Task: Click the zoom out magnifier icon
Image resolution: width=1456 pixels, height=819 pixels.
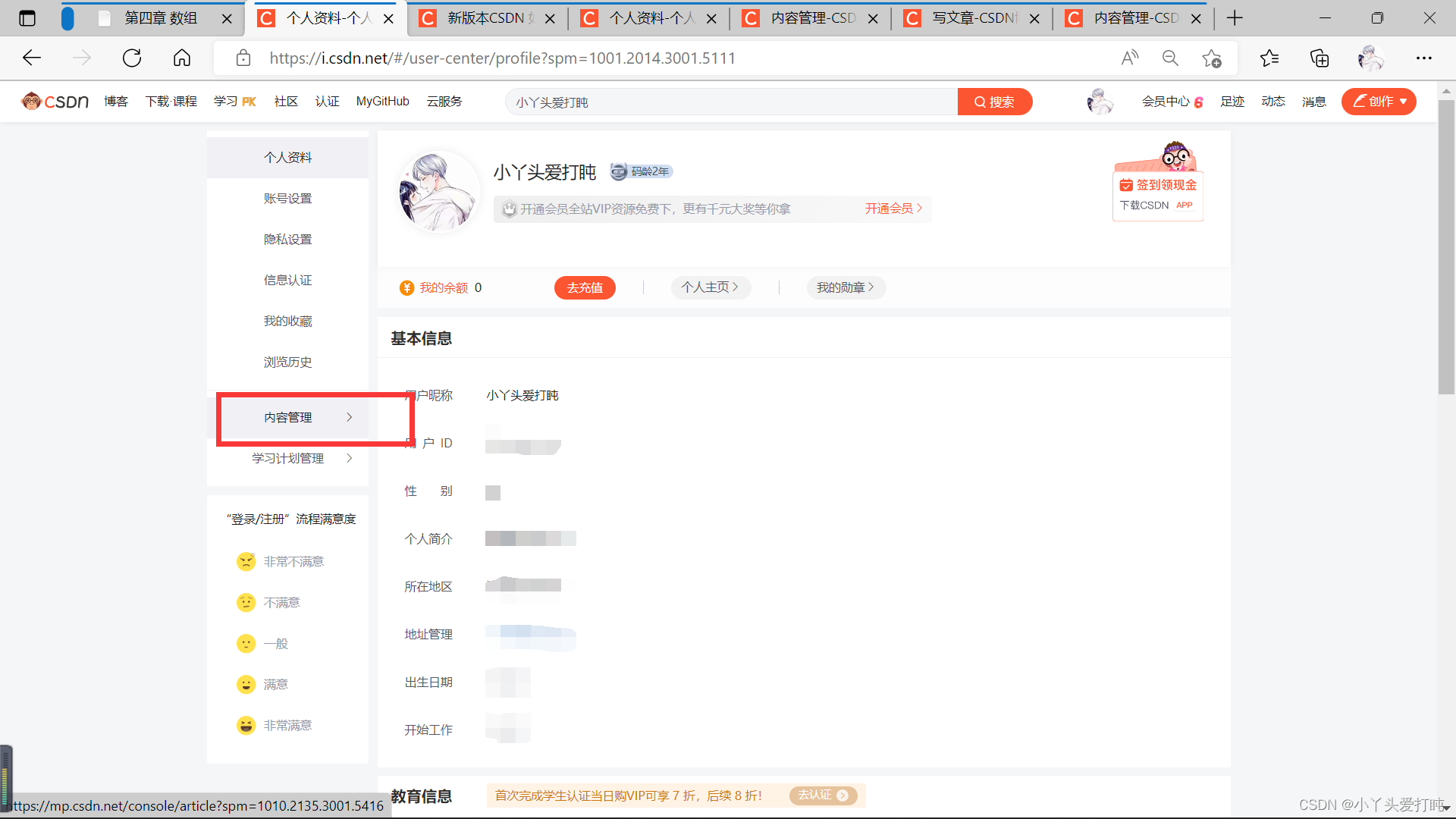Action: [1170, 58]
